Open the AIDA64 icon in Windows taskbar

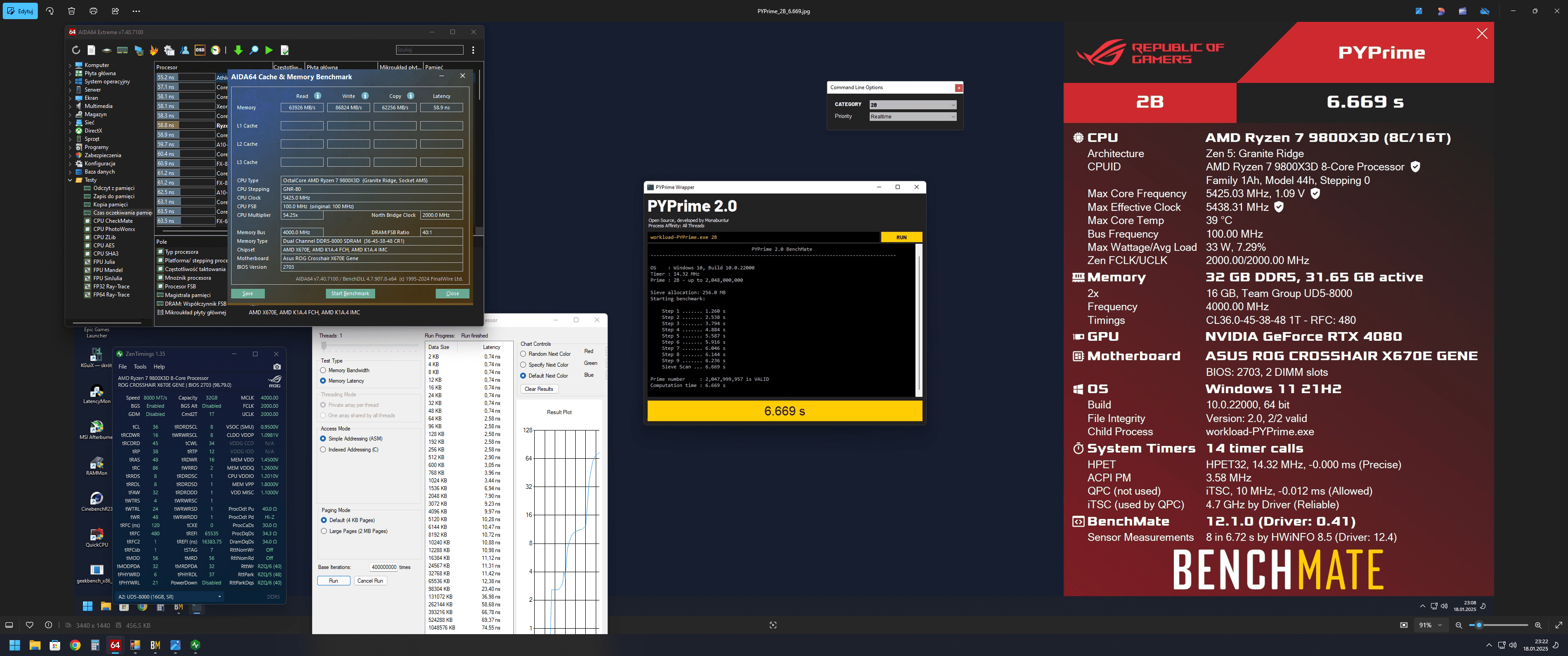[115, 645]
